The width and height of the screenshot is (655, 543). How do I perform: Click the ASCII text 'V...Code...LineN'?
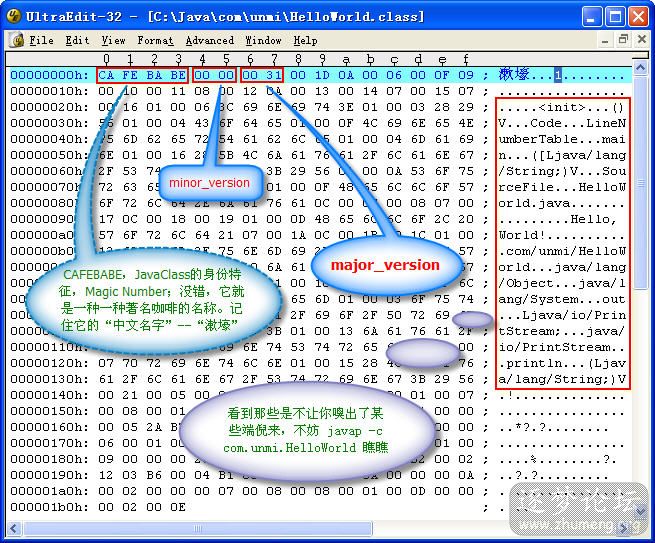(x=562, y=123)
